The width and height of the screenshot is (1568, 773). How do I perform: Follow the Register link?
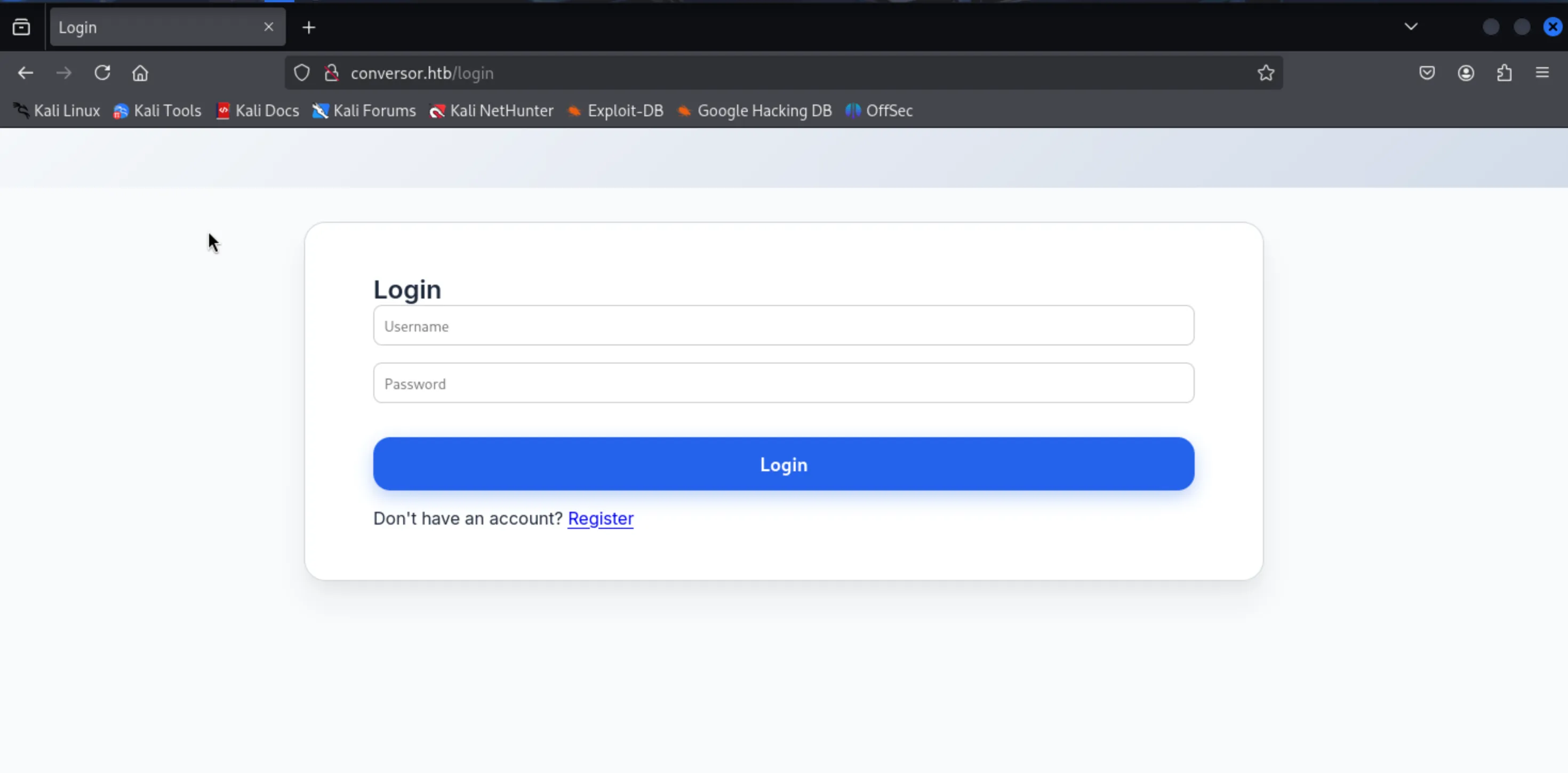600,518
